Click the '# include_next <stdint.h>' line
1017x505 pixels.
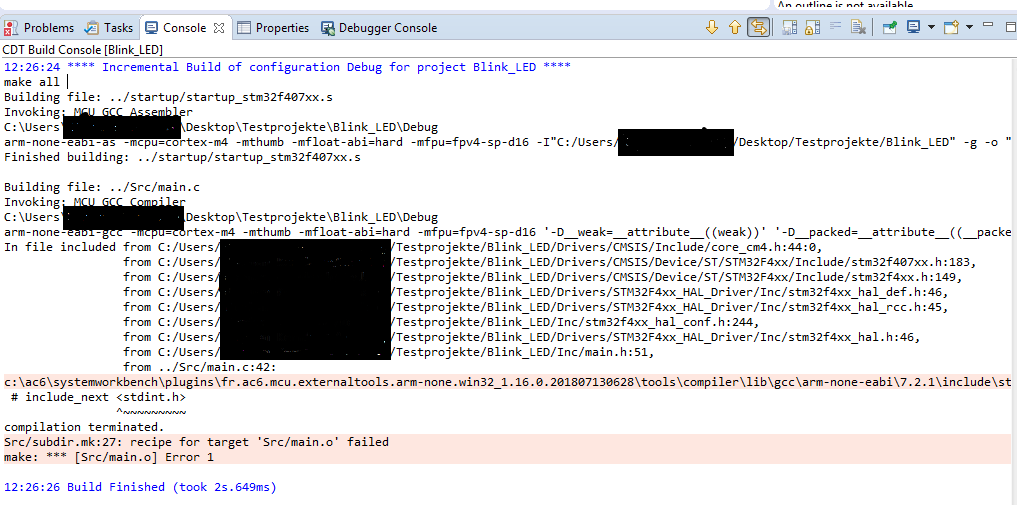(98, 397)
